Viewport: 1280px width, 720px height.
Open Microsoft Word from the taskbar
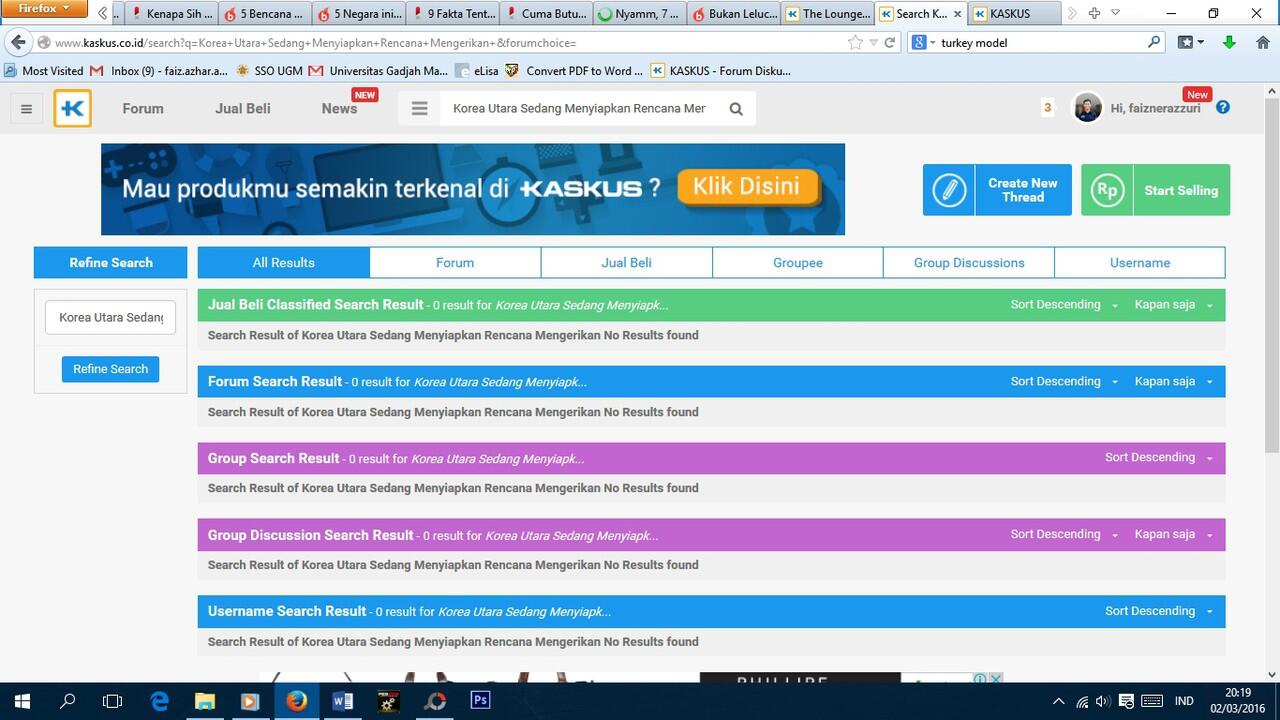pos(342,701)
